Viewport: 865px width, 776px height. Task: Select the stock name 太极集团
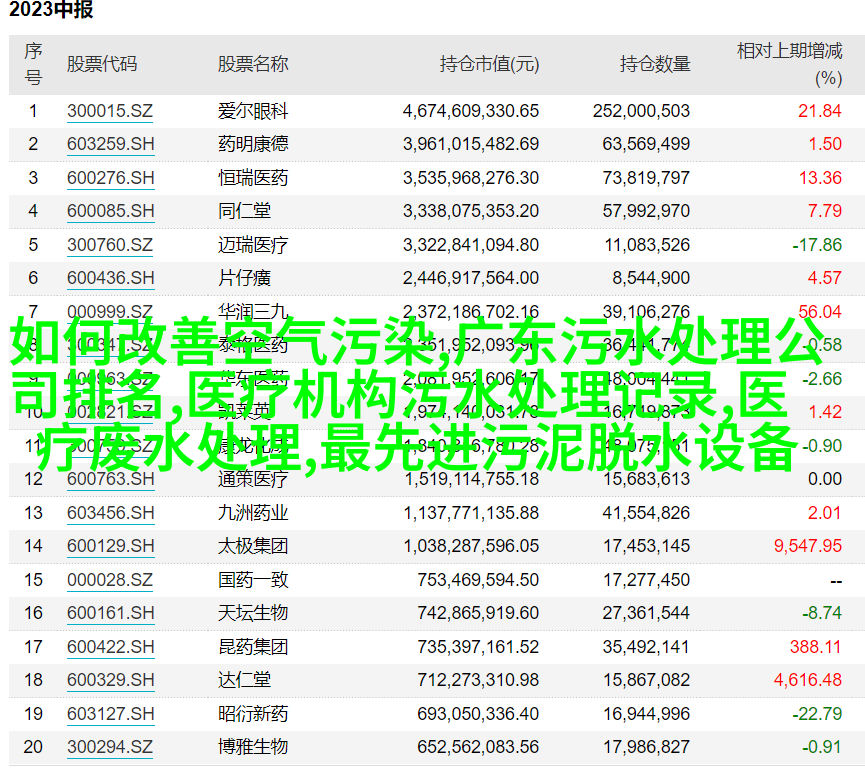(253, 546)
